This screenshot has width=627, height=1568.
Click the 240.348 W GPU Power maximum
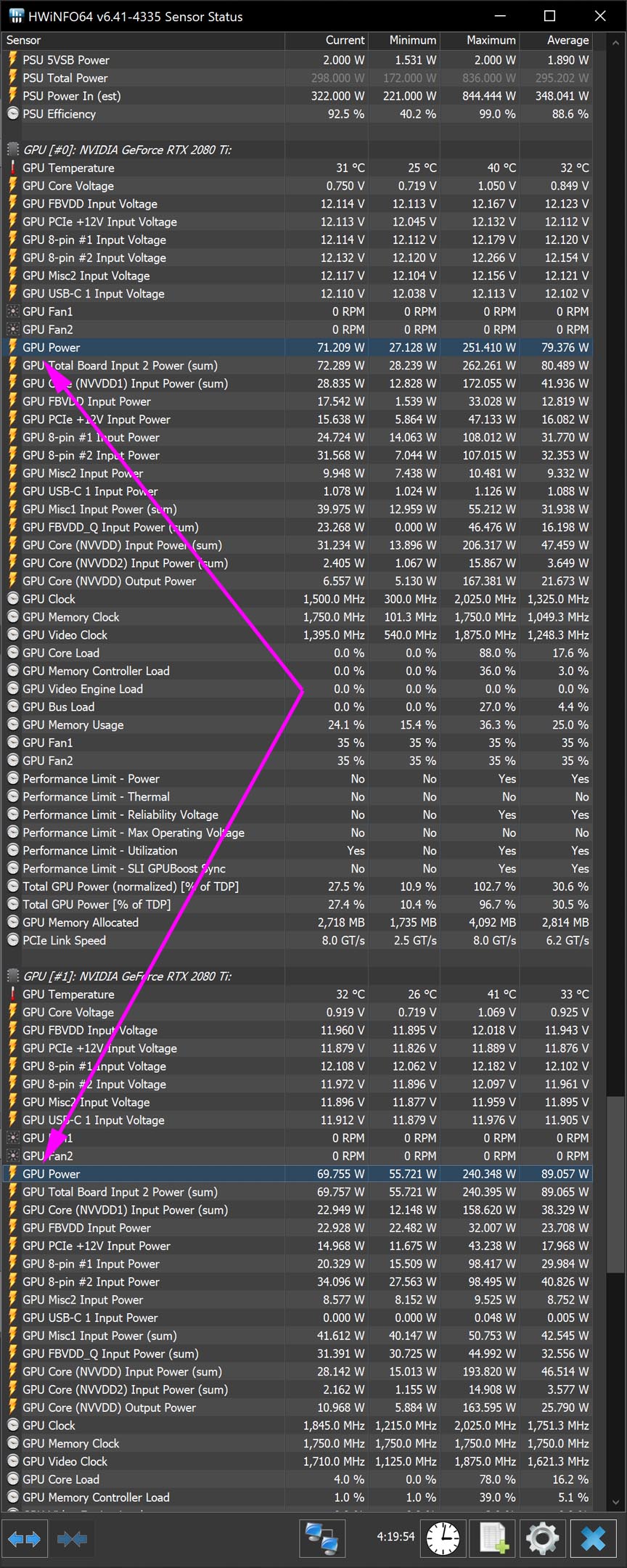pyautogui.click(x=489, y=1174)
